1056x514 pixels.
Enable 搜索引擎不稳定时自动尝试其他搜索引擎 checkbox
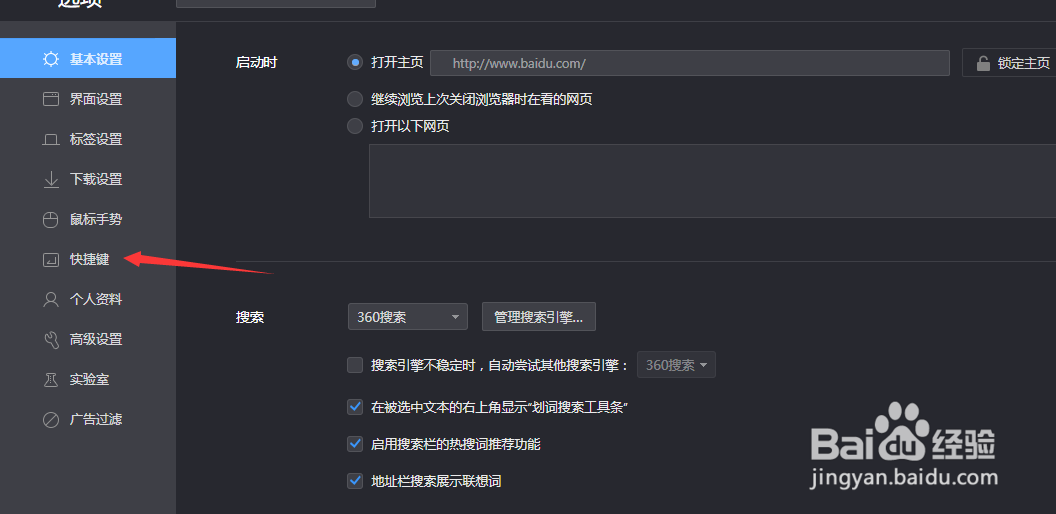pyautogui.click(x=355, y=365)
